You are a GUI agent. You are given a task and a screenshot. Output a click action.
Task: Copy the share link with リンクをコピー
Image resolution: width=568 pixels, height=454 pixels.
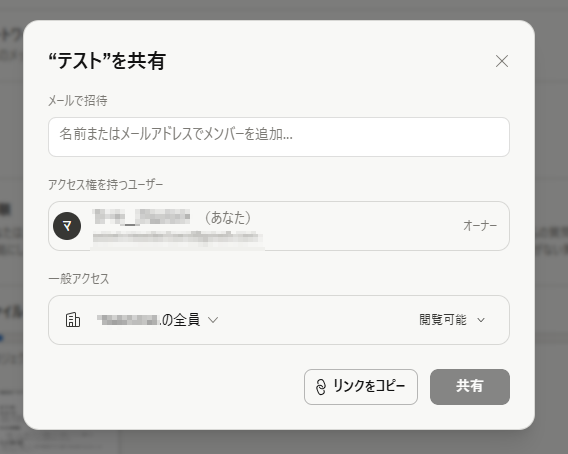[x=361, y=387]
